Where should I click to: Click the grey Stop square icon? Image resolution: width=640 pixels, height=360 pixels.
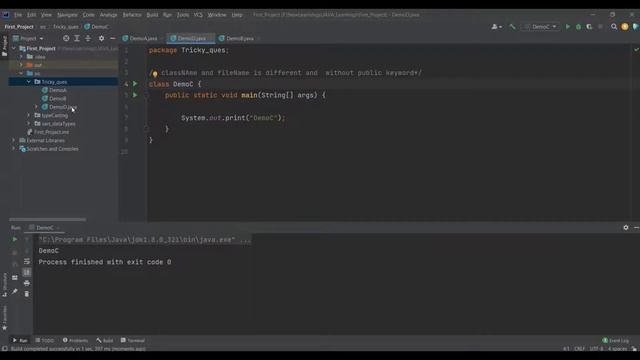pyautogui.click(x=600, y=27)
